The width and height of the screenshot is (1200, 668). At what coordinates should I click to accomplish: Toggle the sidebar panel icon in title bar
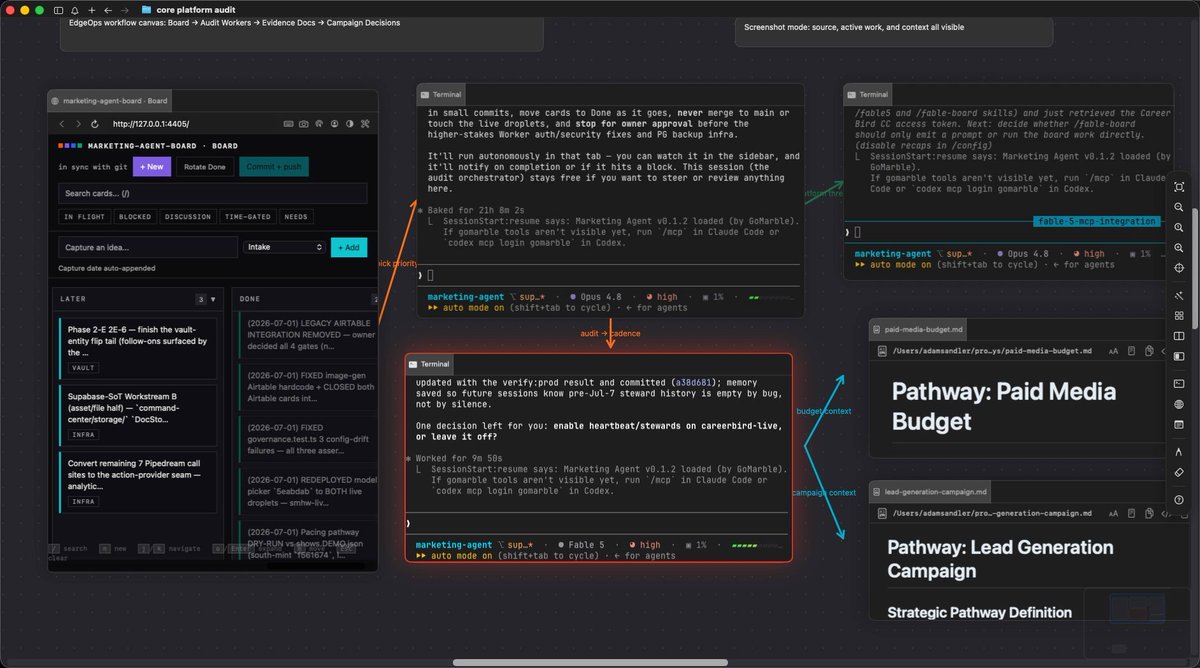[x=58, y=9]
